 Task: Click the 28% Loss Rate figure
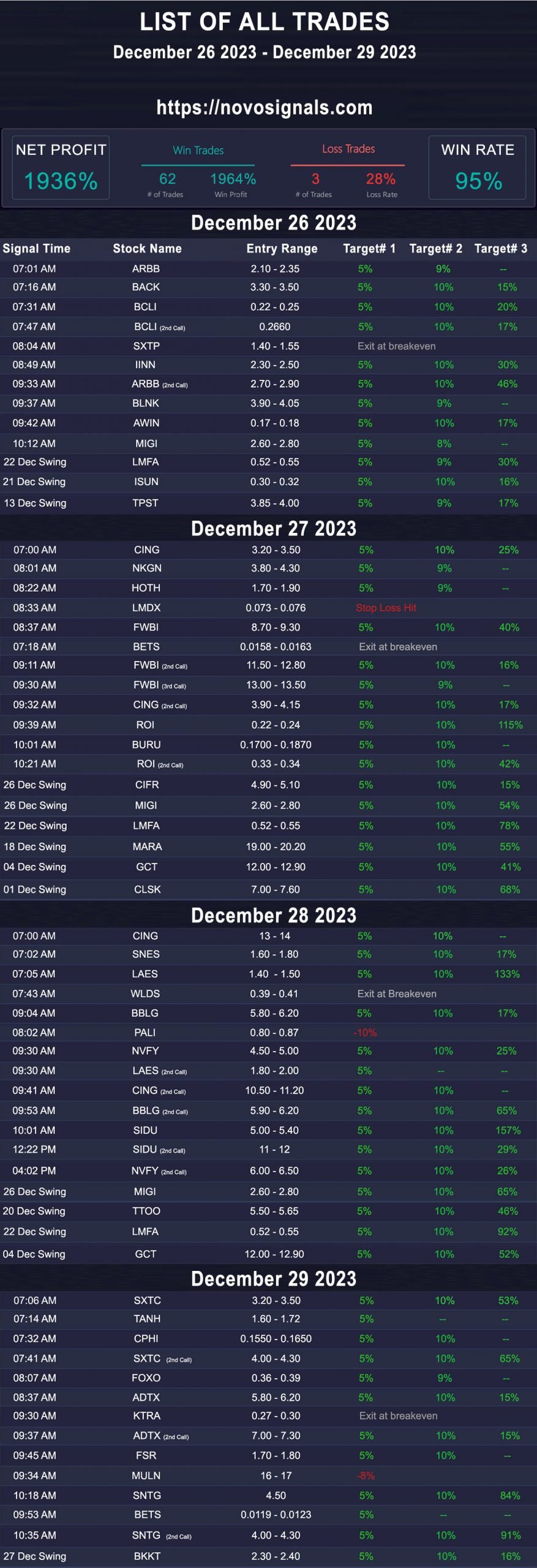[380, 179]
